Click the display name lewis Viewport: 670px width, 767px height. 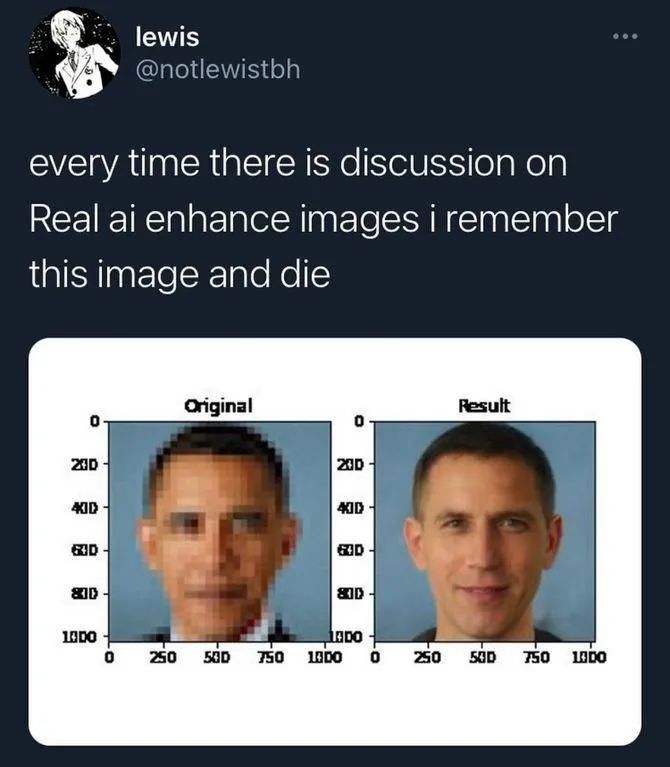pos(167,37)
